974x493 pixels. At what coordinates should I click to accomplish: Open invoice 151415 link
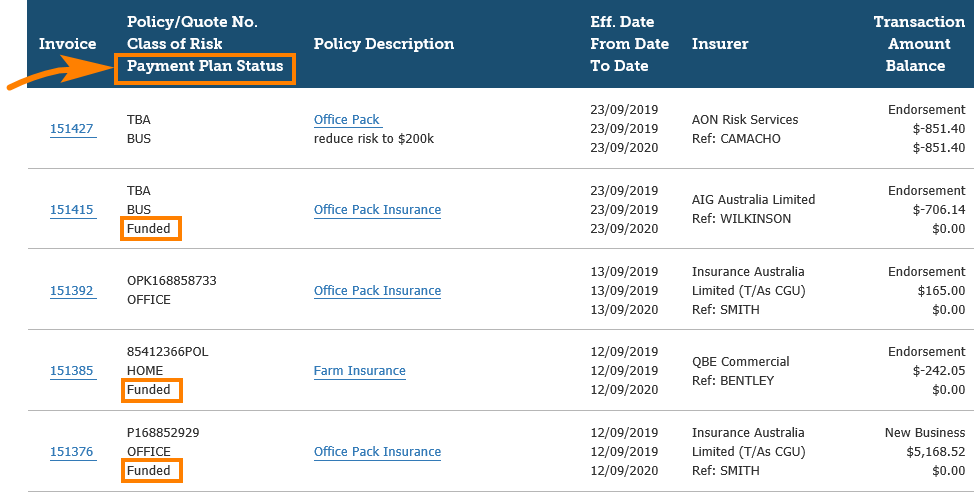tap(71, 210)
